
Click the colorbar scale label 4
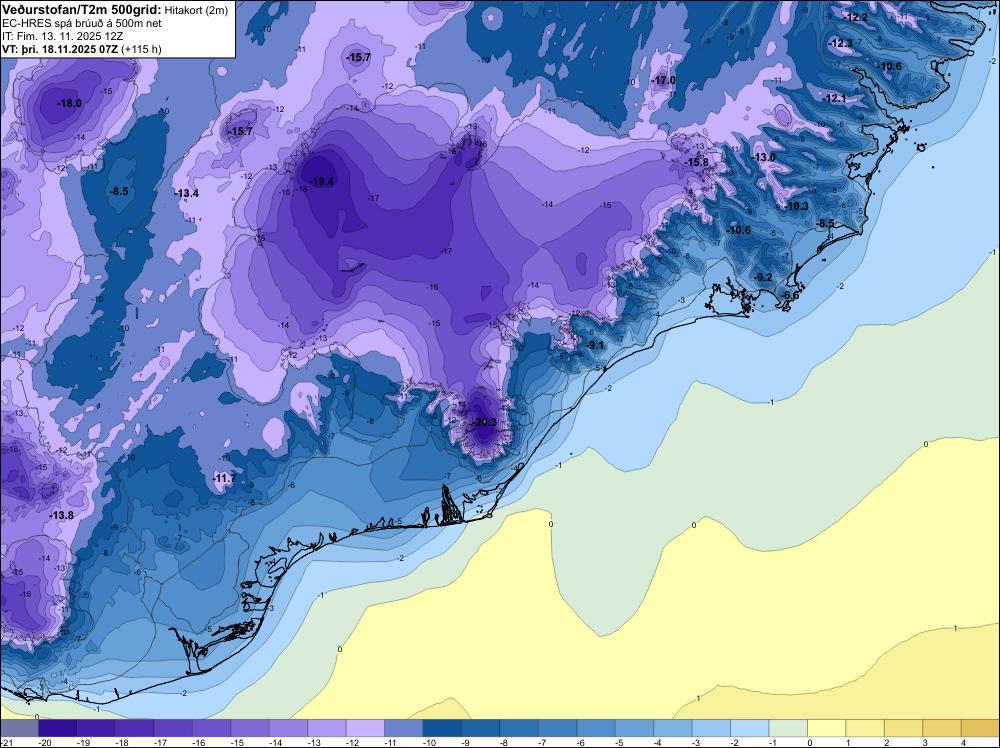point(963,743)
